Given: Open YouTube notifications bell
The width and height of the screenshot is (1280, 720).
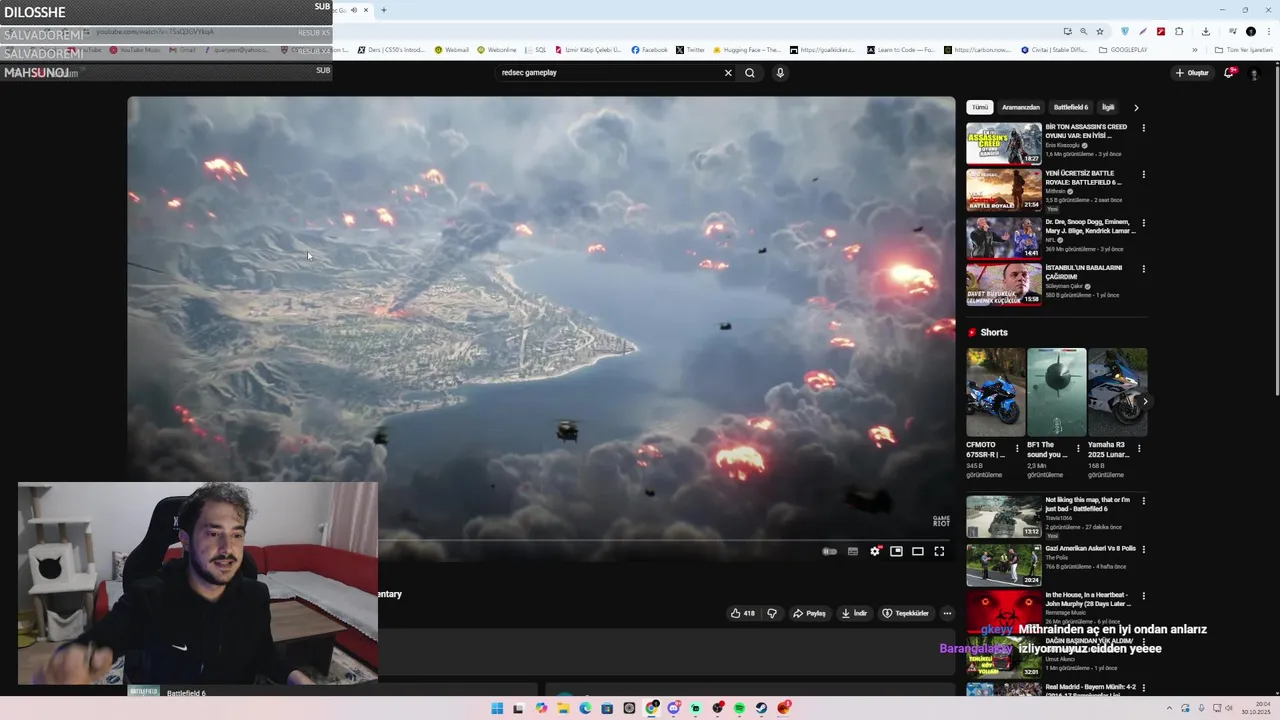Looking at the screenshot, I should [x=1229, y=72].
